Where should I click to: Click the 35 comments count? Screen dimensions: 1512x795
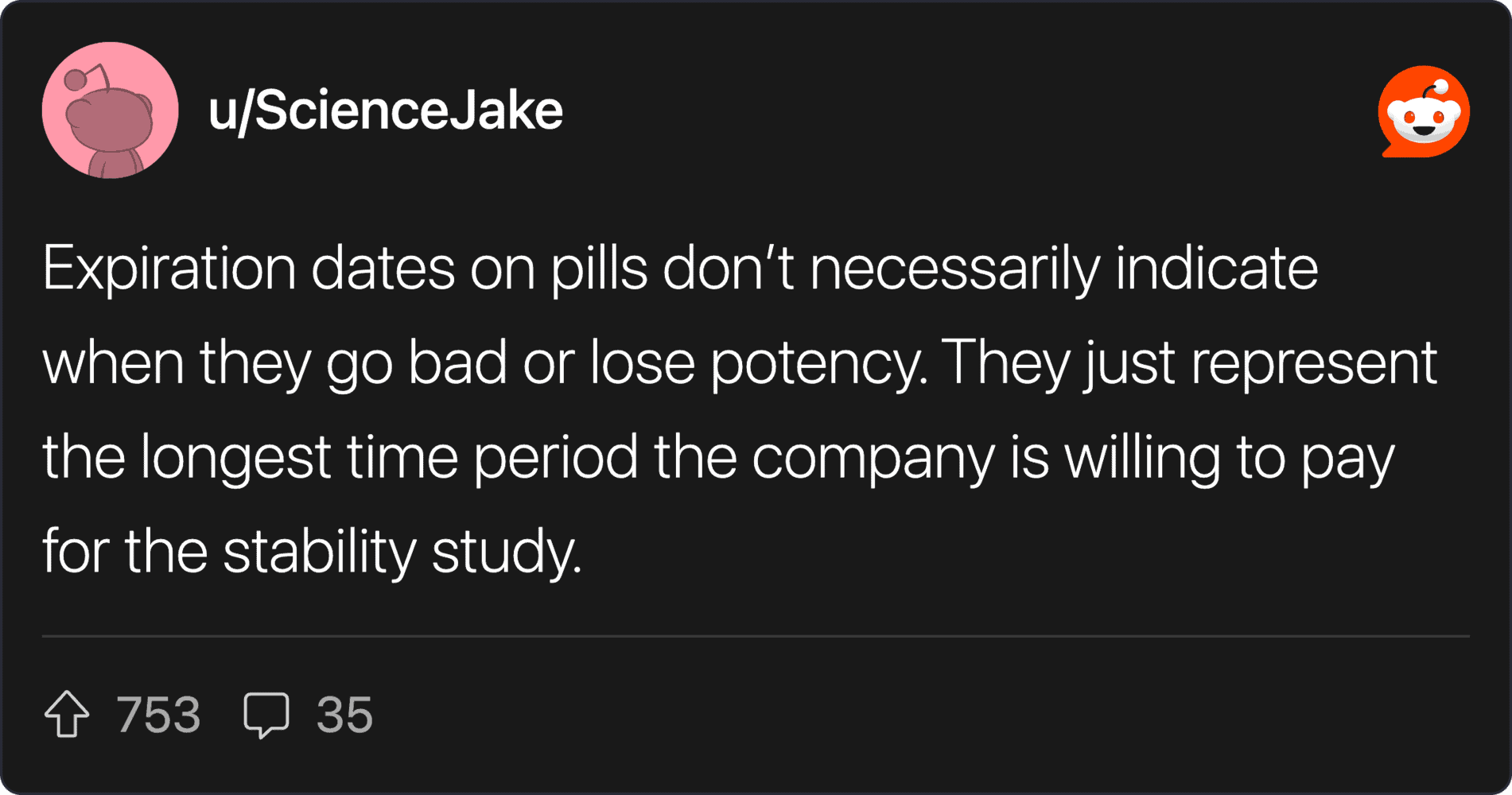tap(344, 715)
